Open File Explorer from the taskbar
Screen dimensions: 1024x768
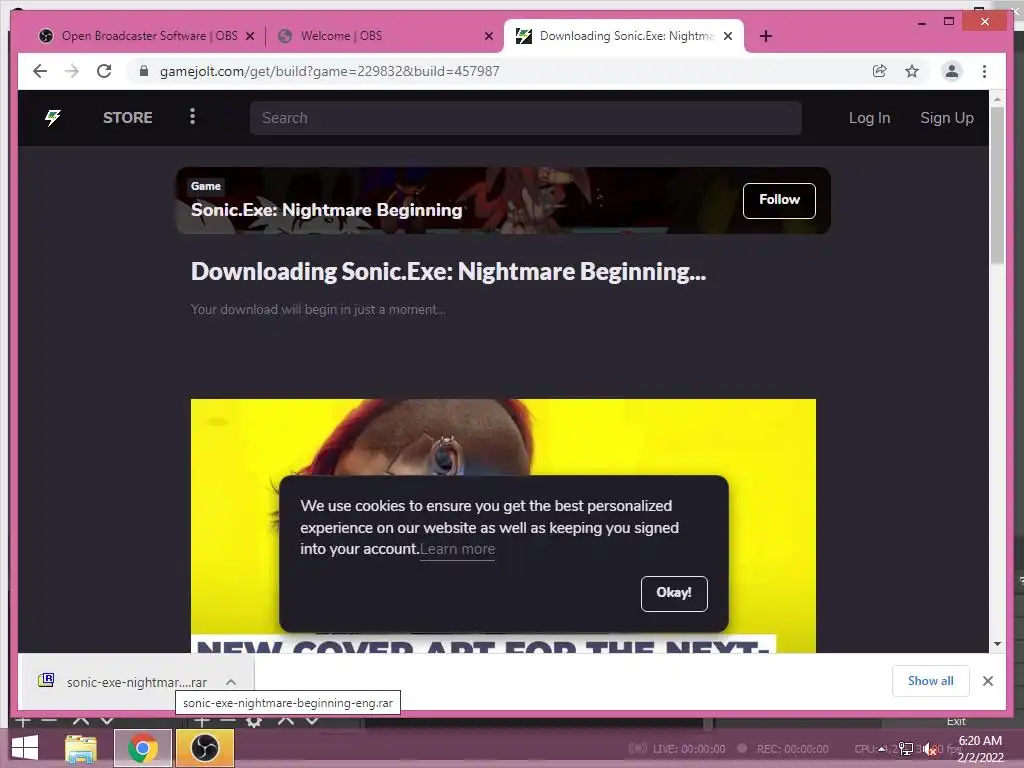pos(81,748)
